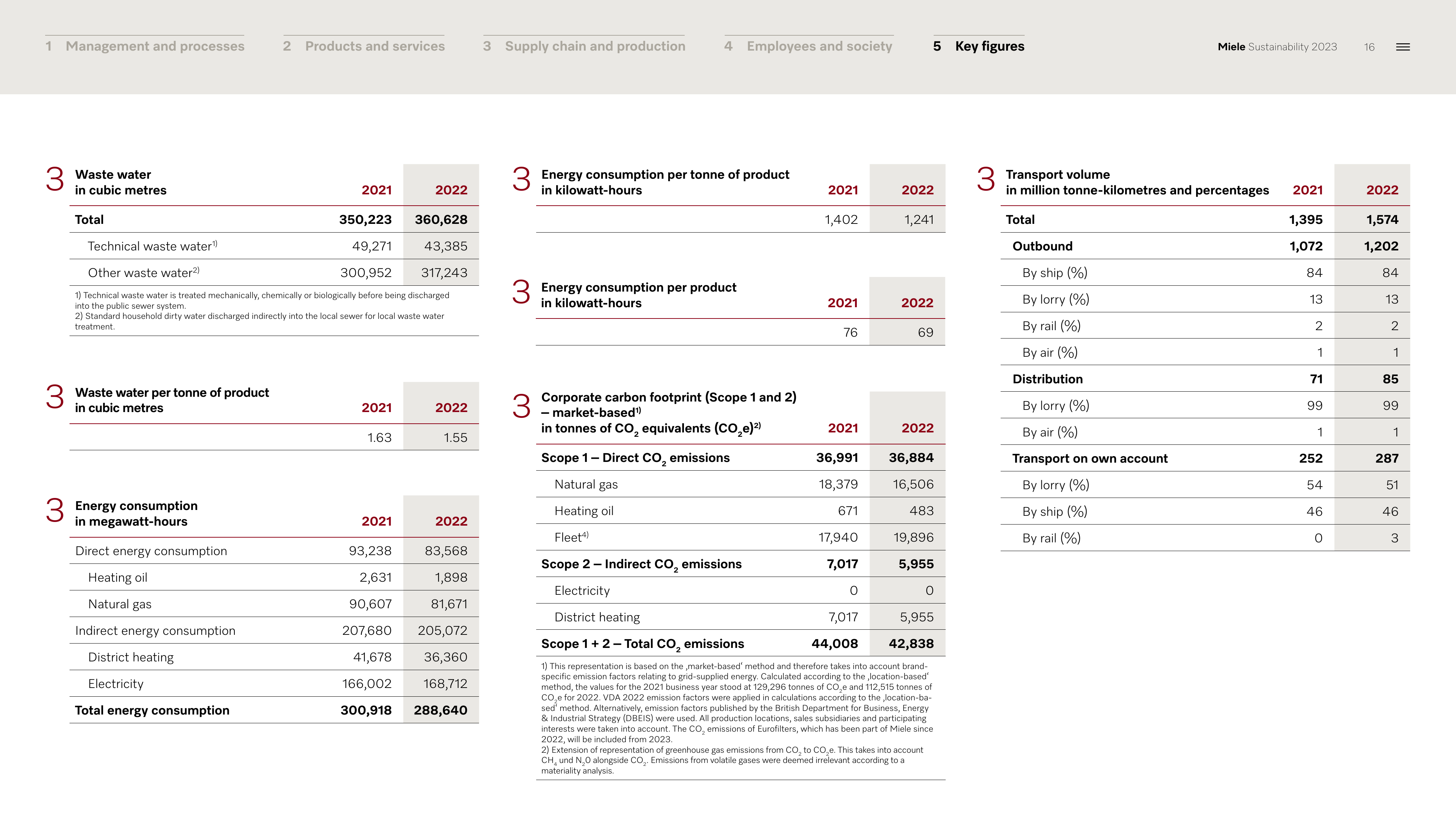Select Scope 2 Indirect CO2 emissions label
This screenshot has height=819, width=1456.
click(x=641, y=565)
